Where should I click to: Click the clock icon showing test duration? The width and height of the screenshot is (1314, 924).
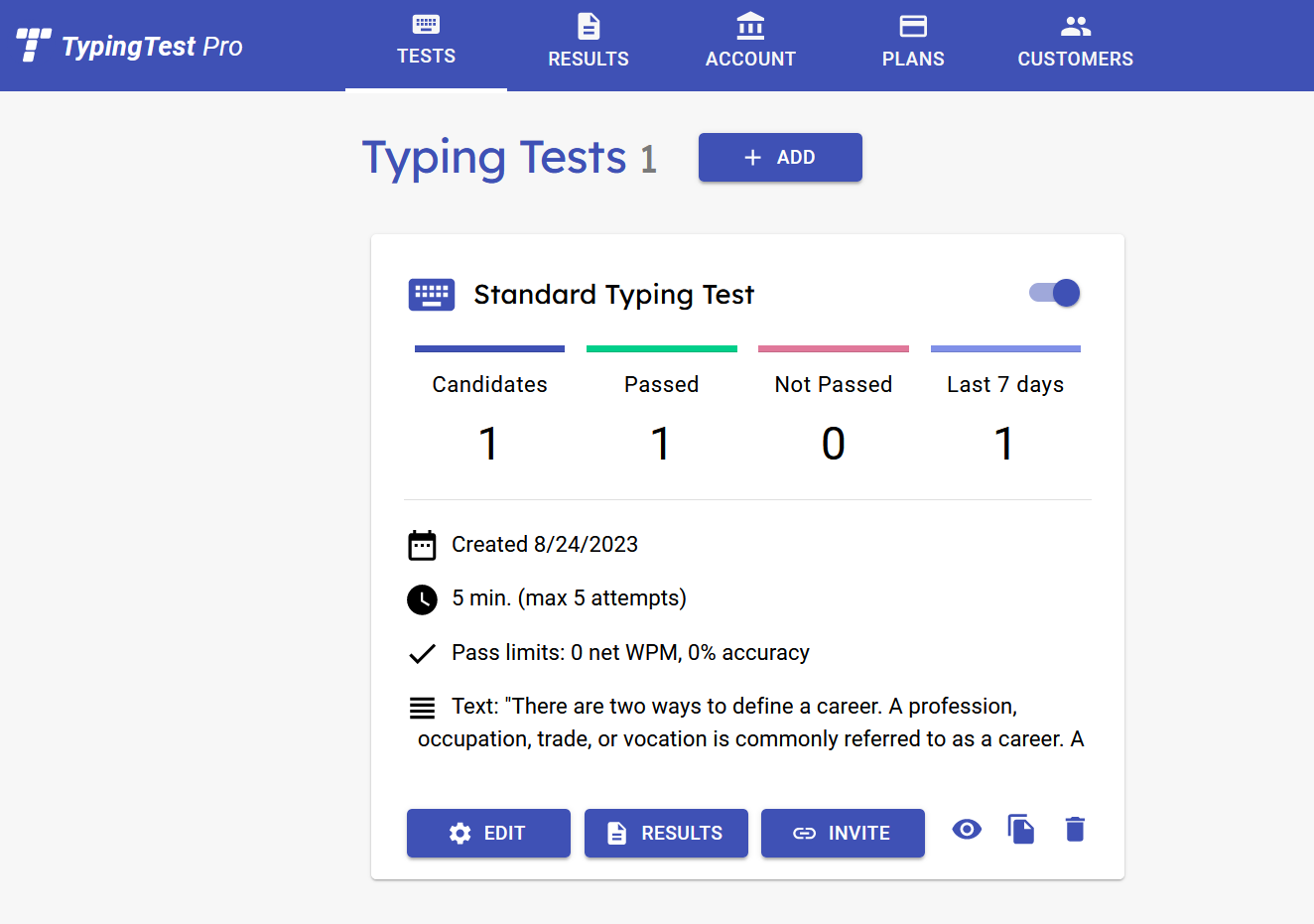(422, 598)
